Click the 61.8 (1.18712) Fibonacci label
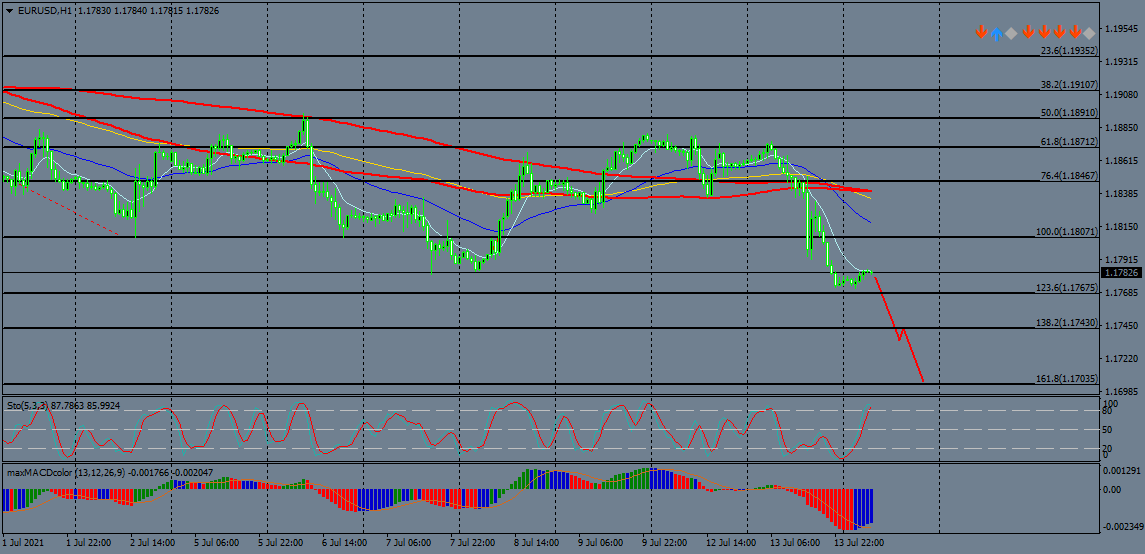Viewport: 1145px width, 554px height. pyautogui.click(x=1068, y=142)
